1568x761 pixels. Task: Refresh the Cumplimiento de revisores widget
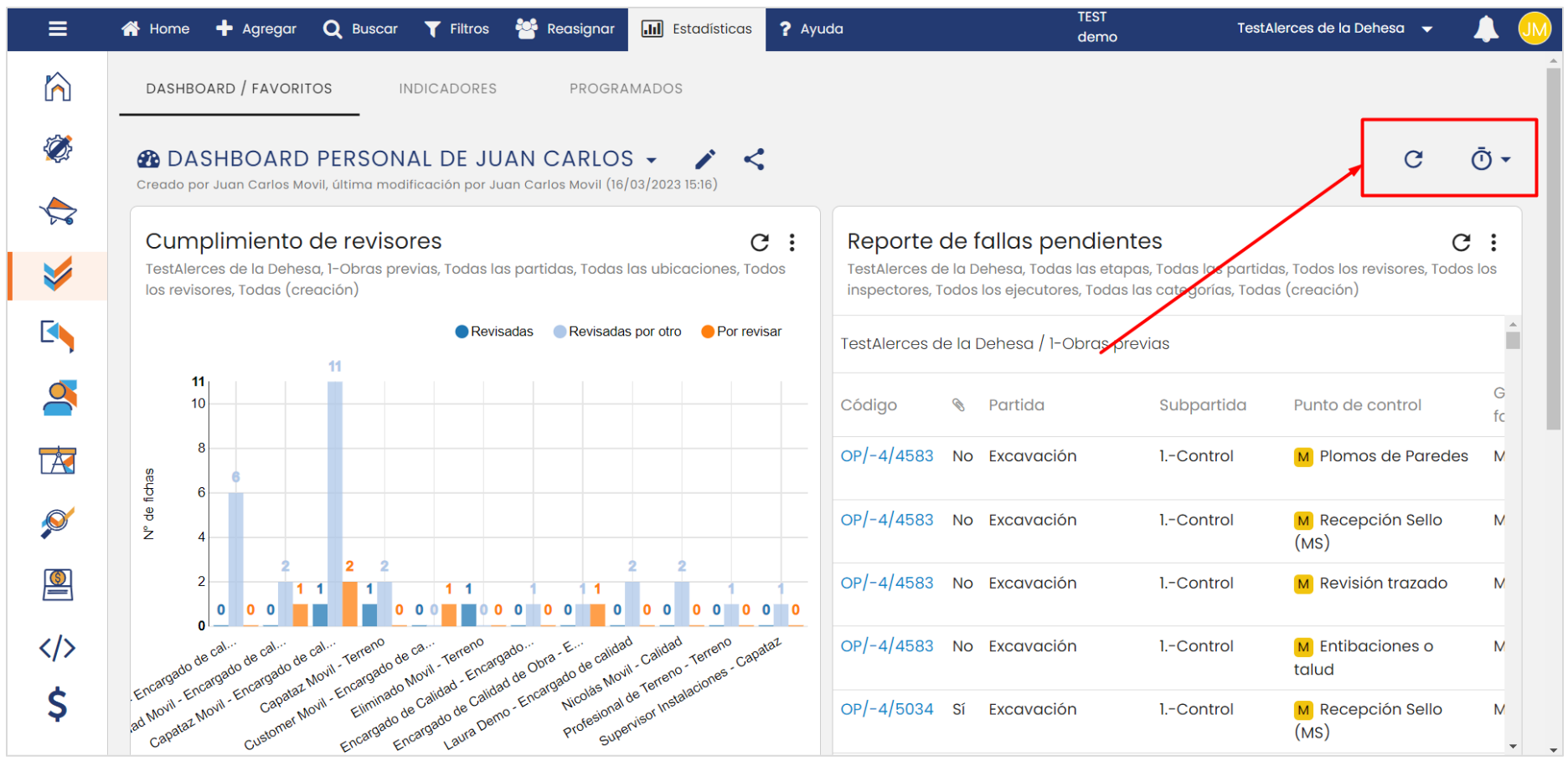[759, 243]
